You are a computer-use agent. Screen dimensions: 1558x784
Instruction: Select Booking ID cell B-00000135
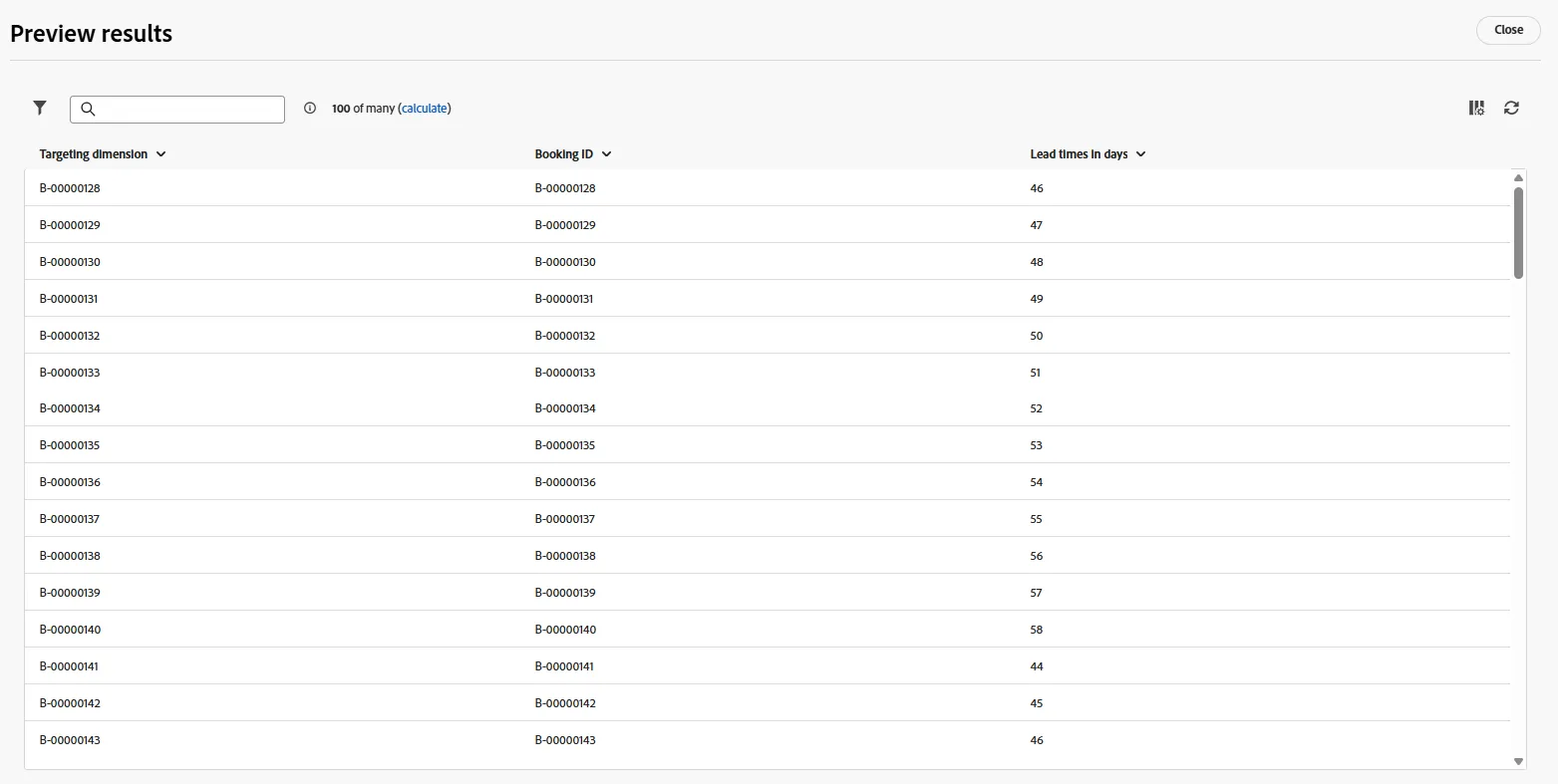(x=565, y=445)
